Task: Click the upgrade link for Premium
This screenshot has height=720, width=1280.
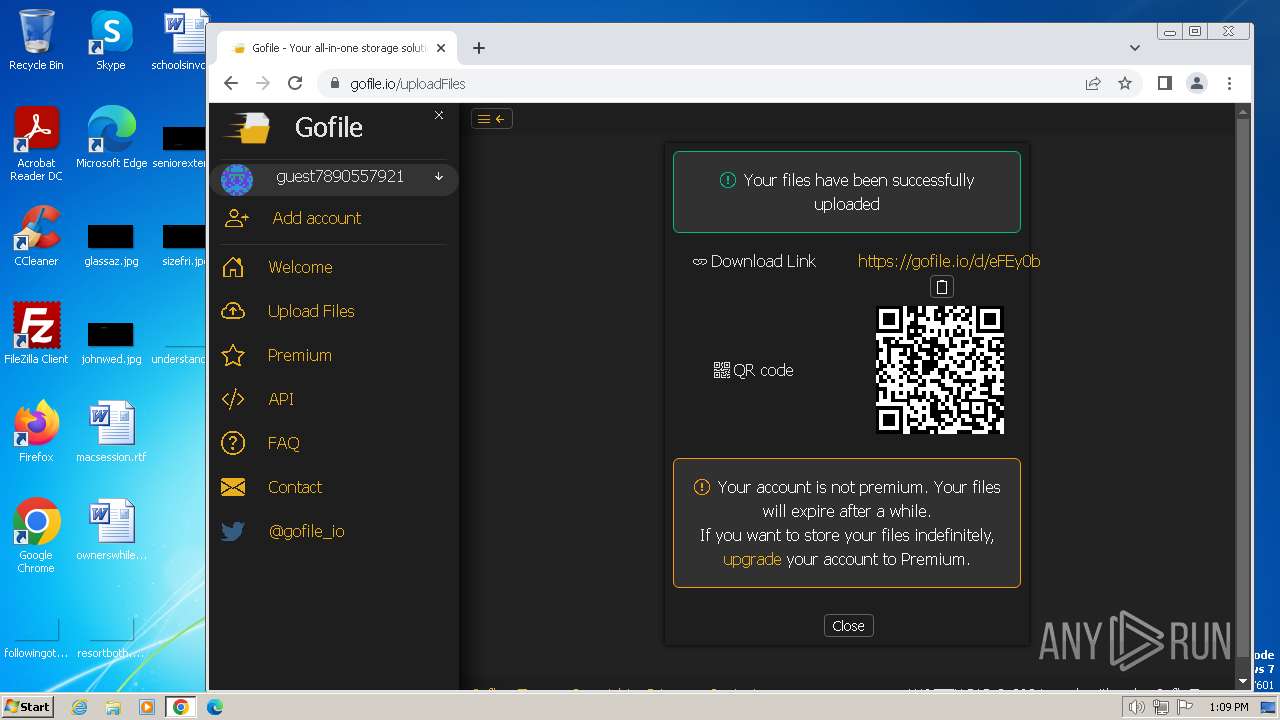Action: 752,559
